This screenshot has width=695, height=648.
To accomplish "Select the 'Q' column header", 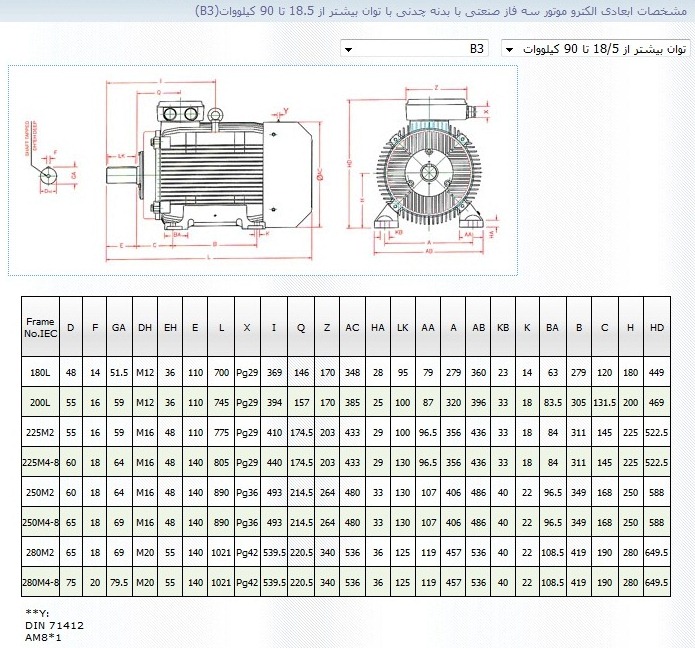I will coord(301,327).
